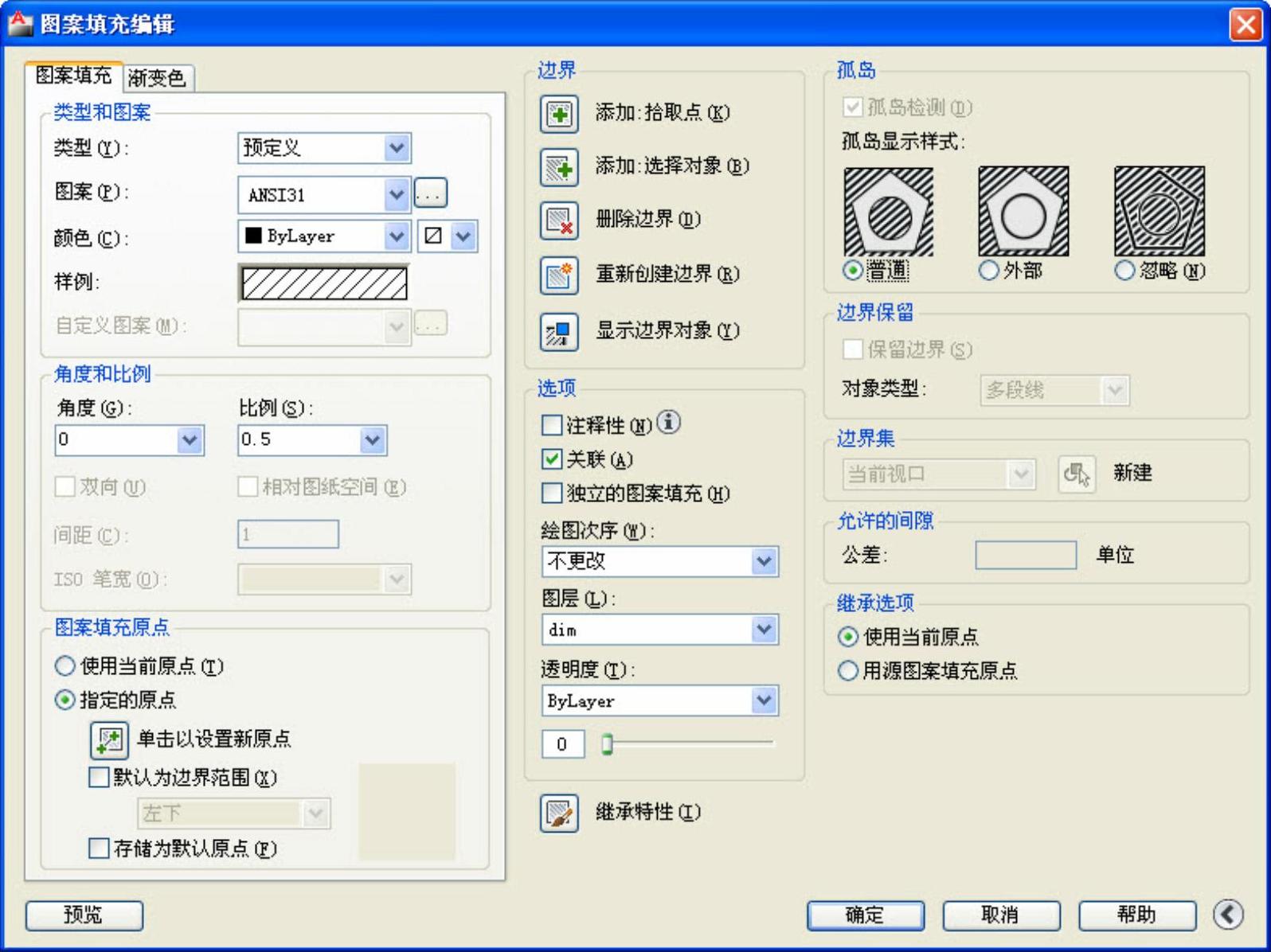
Task: Click the 帮助 button
Action: (1137, 915)
